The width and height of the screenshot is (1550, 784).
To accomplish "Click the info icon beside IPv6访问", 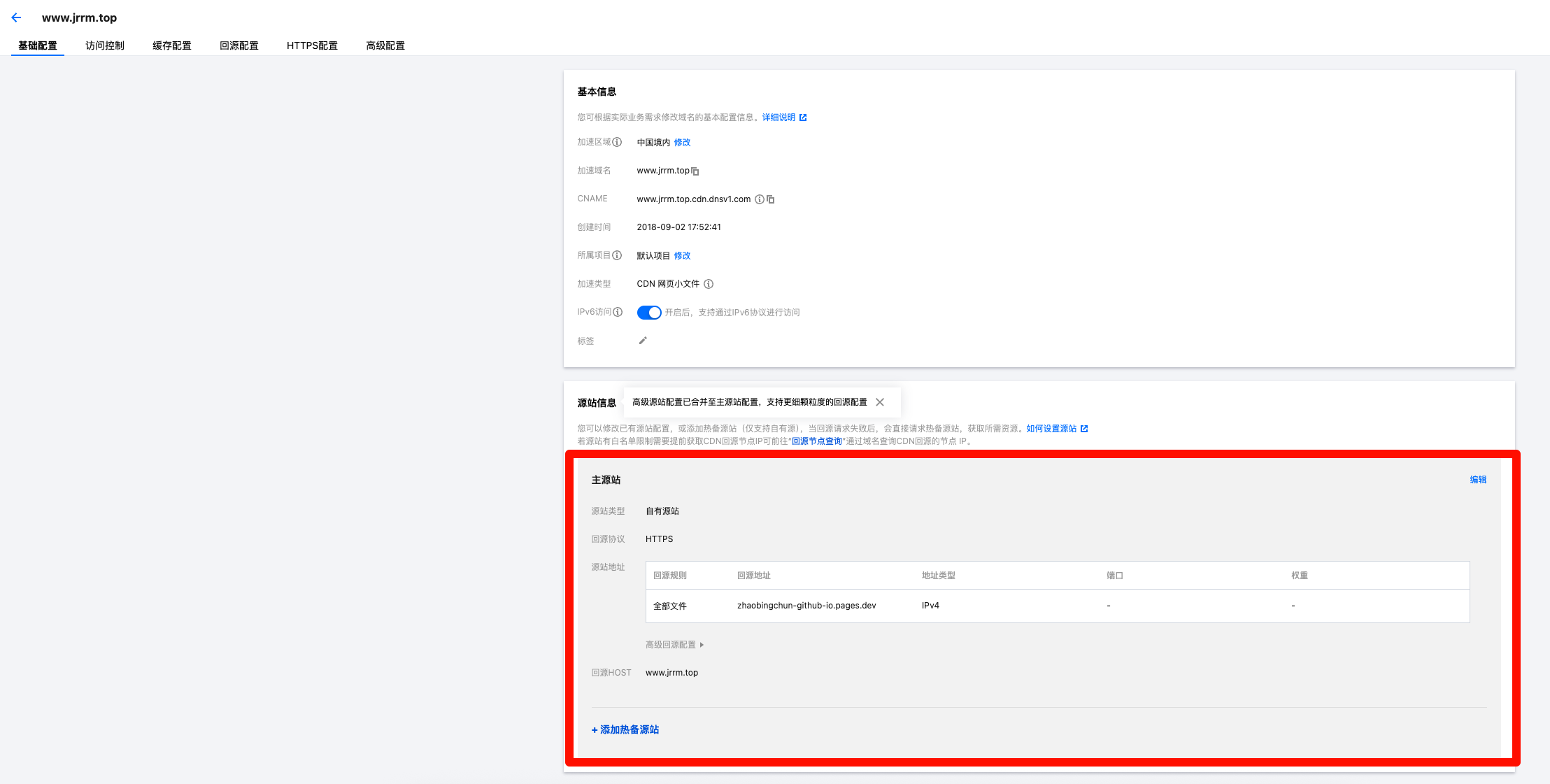I will (x=618, y=312).
